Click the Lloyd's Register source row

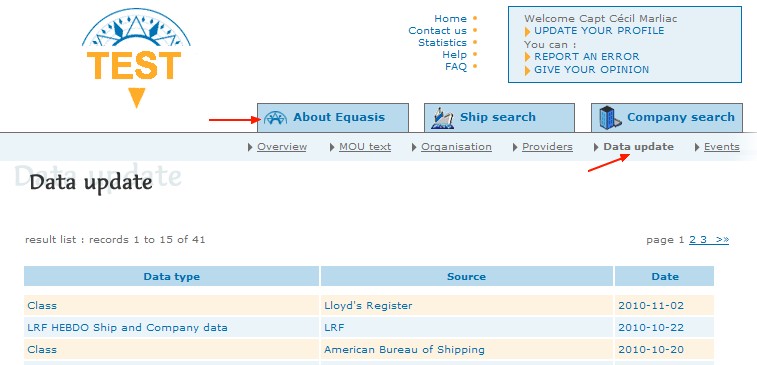368,306
